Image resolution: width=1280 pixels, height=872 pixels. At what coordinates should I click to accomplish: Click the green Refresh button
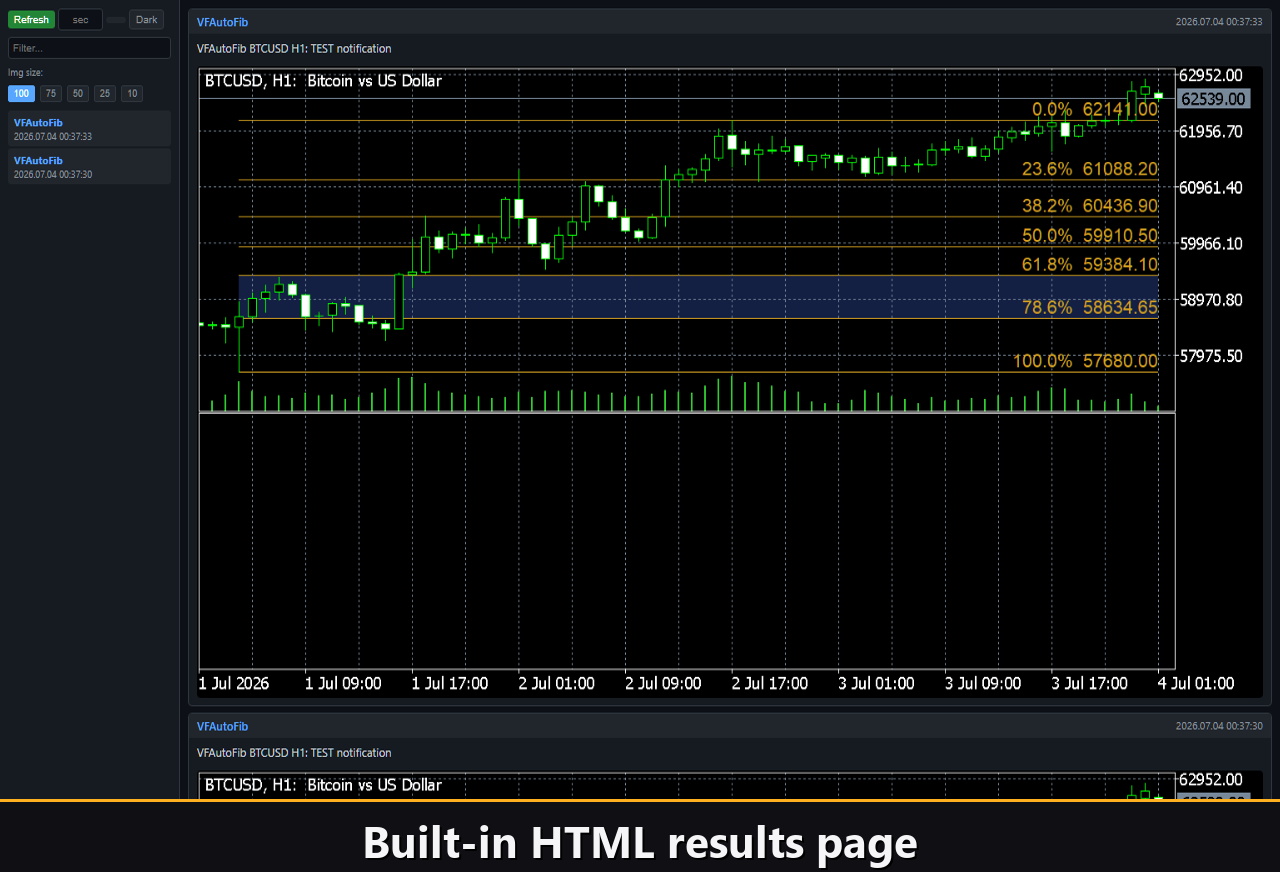(31, 20)
